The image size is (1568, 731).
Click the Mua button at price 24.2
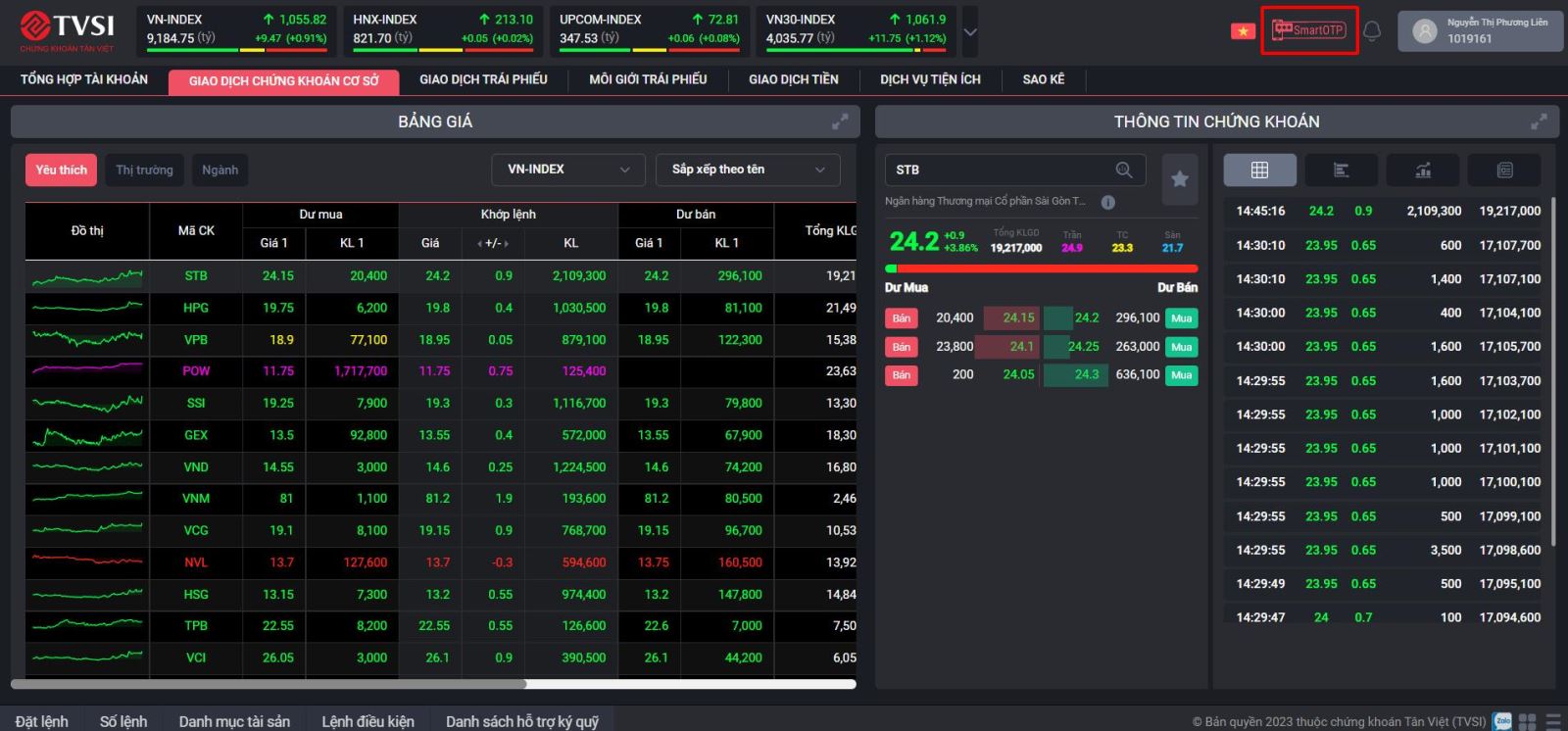[1181, 318]
